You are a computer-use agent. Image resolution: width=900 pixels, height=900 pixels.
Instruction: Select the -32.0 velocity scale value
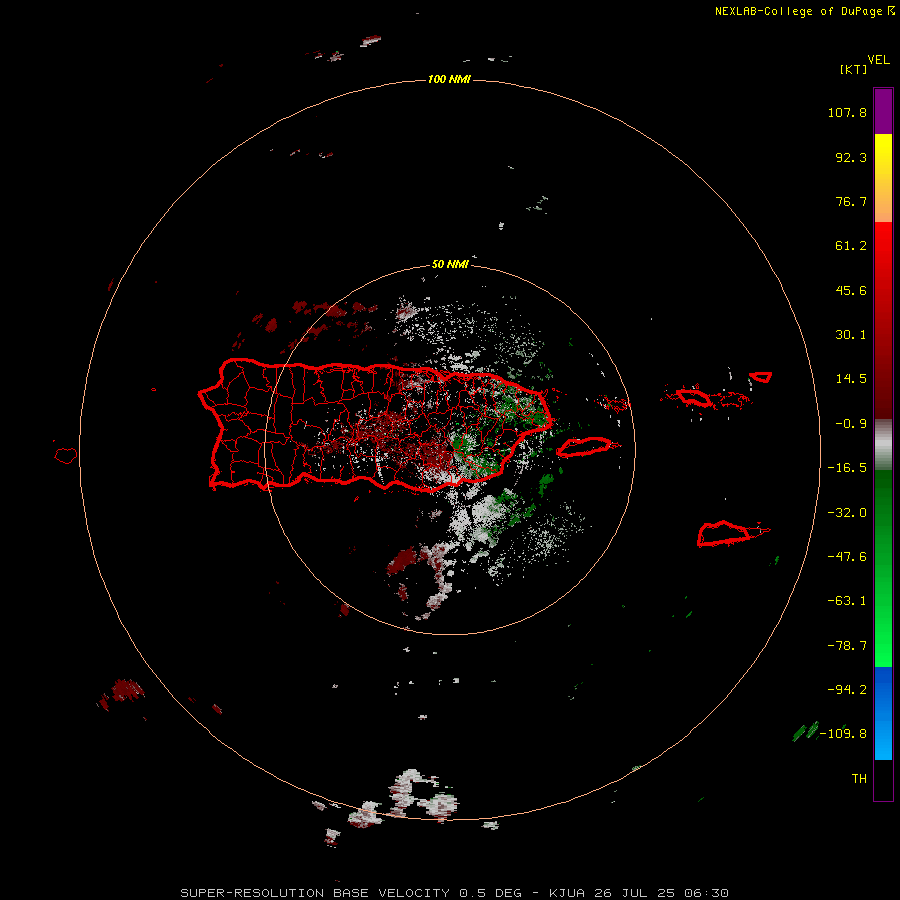tap(847, 513)
